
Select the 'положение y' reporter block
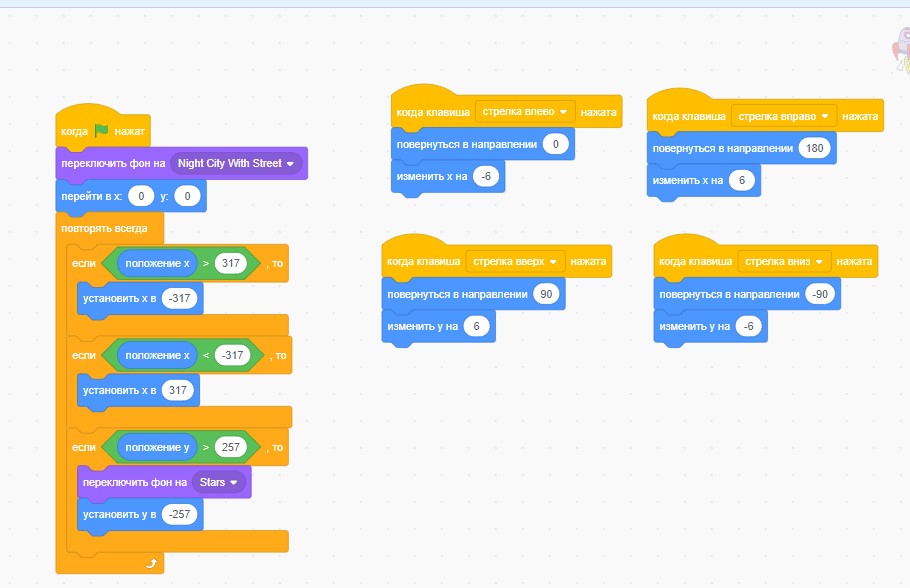pyautogui.click(x=157, y=447)
